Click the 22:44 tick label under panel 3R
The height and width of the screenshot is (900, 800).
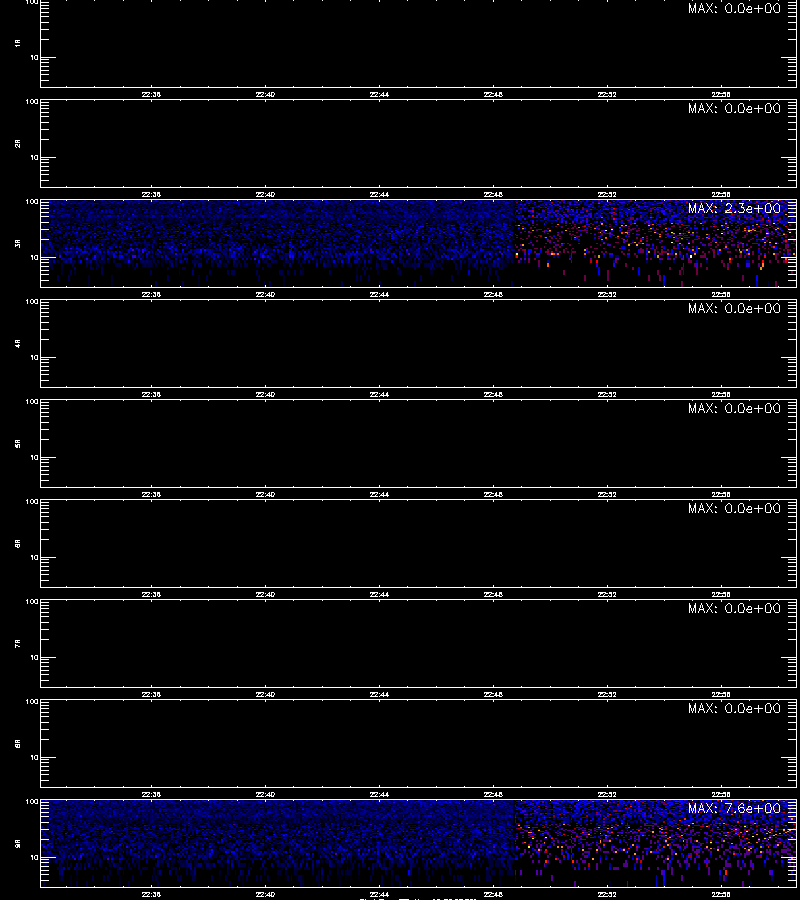click(x=379, y=294)
